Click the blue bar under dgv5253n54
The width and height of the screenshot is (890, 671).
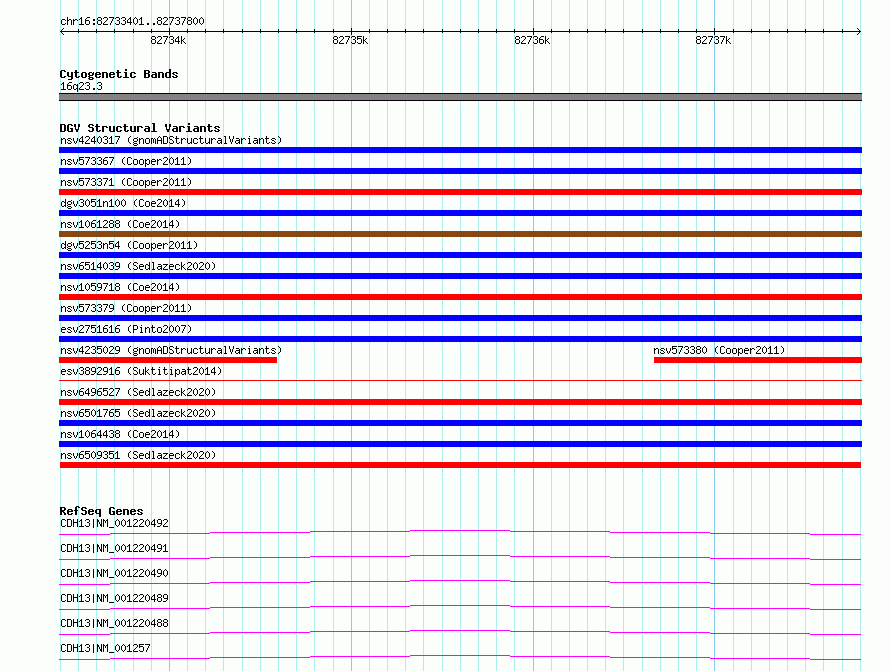(x=460, y=255)
